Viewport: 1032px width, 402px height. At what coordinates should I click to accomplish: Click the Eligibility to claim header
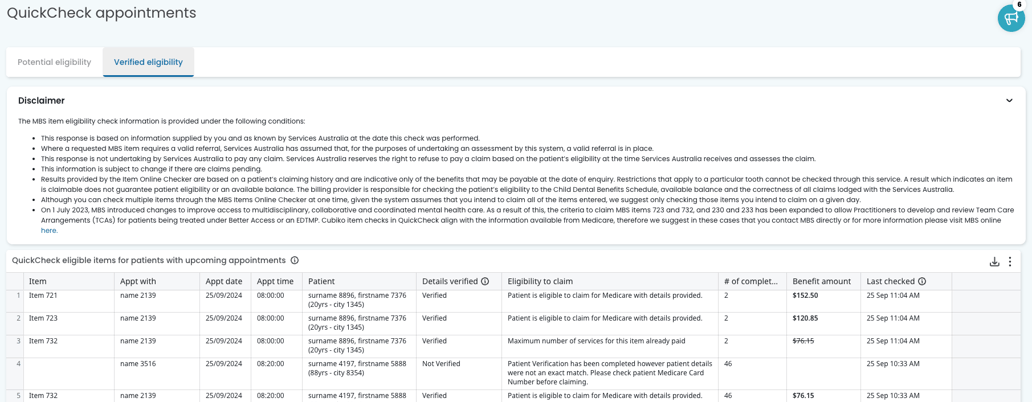point(540,282)
